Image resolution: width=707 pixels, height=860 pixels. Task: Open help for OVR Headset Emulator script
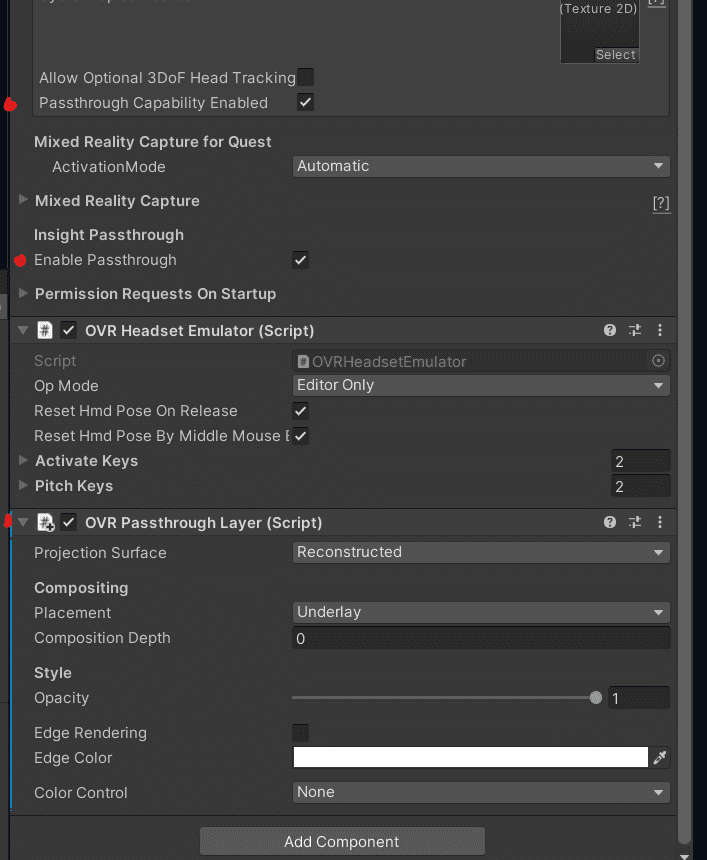[609, 330]
